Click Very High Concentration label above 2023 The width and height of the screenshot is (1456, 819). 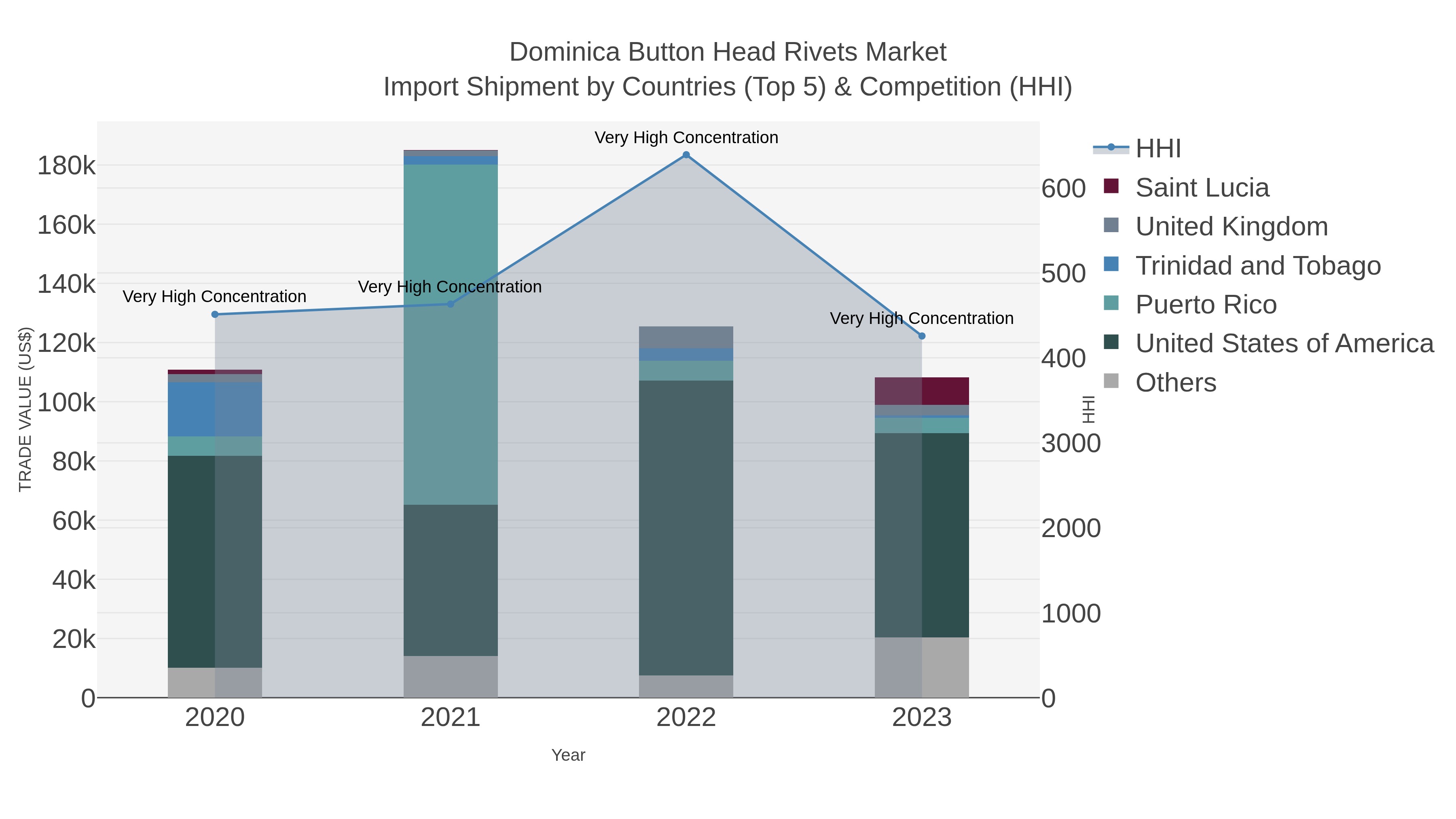point(922,318)
